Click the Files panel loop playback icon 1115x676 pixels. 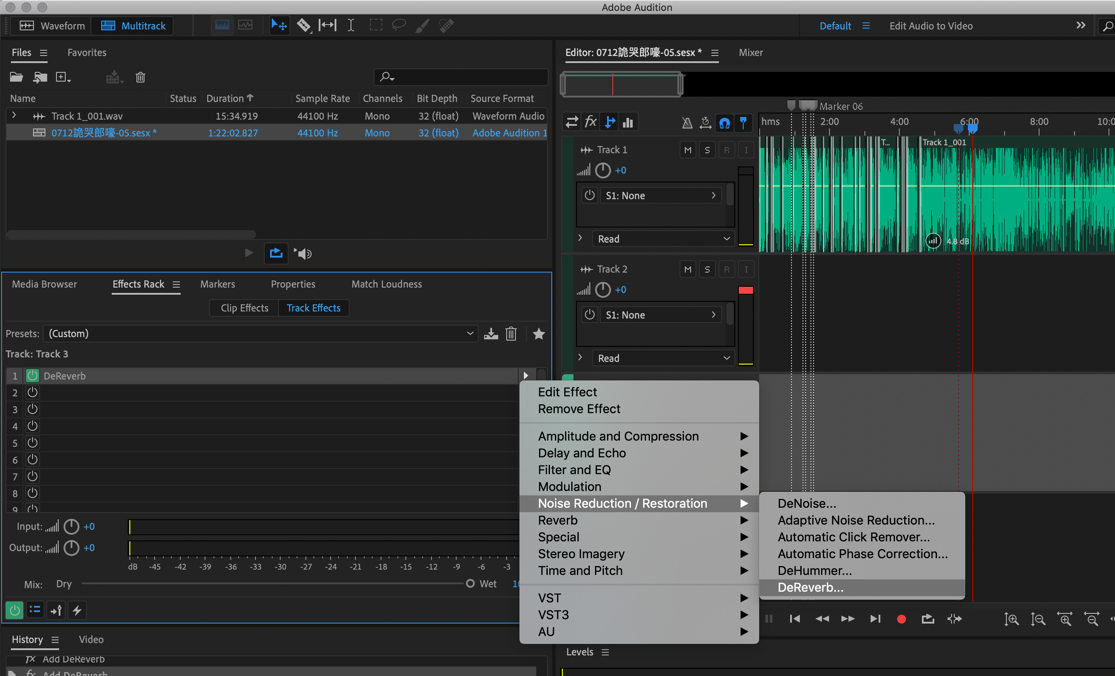click(276, 253)
